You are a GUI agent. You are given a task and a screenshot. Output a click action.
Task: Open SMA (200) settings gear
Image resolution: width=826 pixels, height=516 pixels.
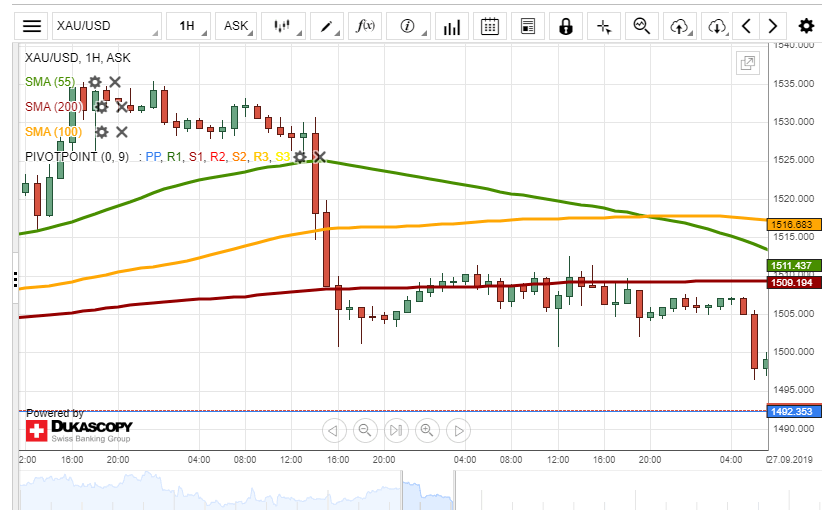102,107
